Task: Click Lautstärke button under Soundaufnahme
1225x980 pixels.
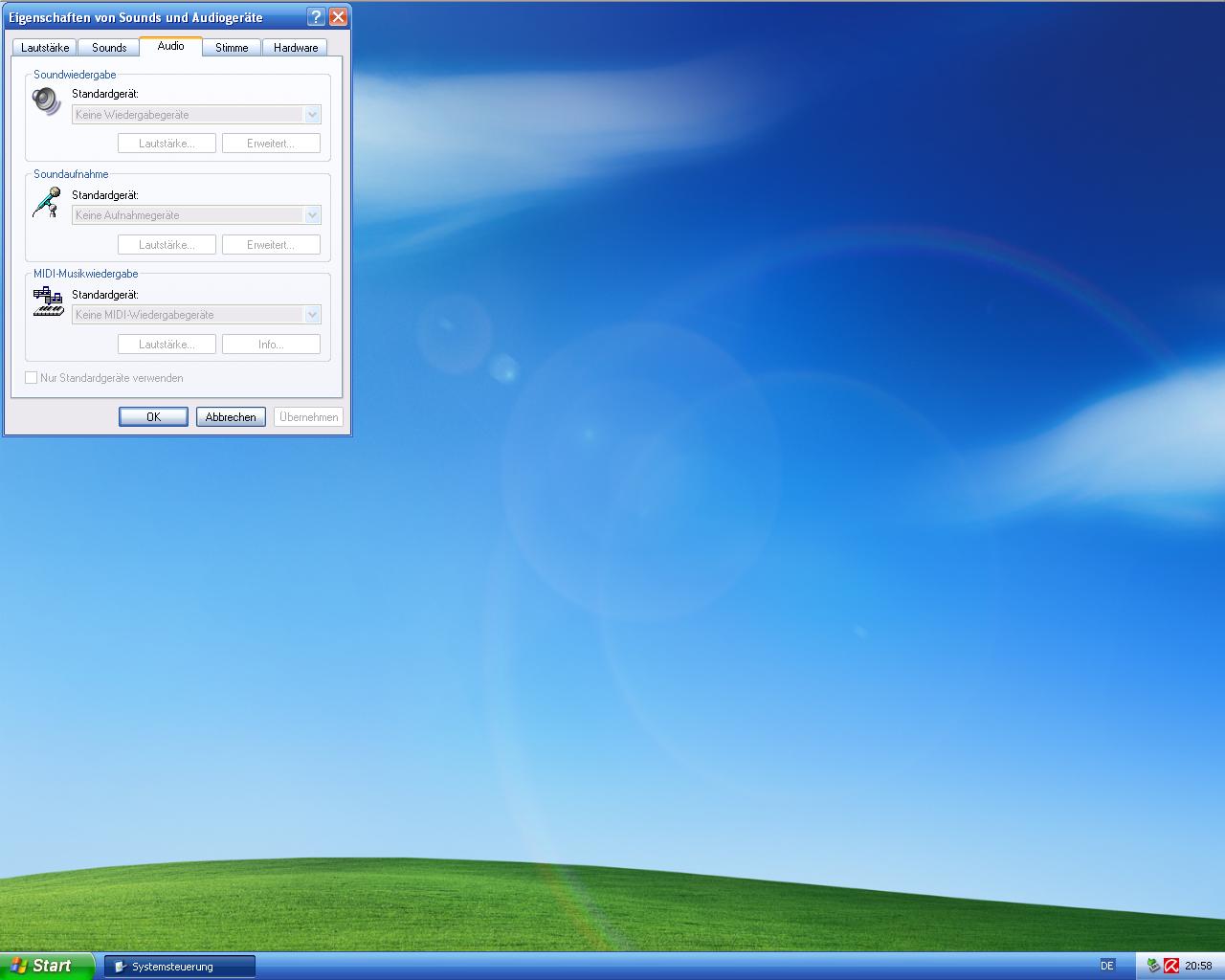Action: pos(167,245)
